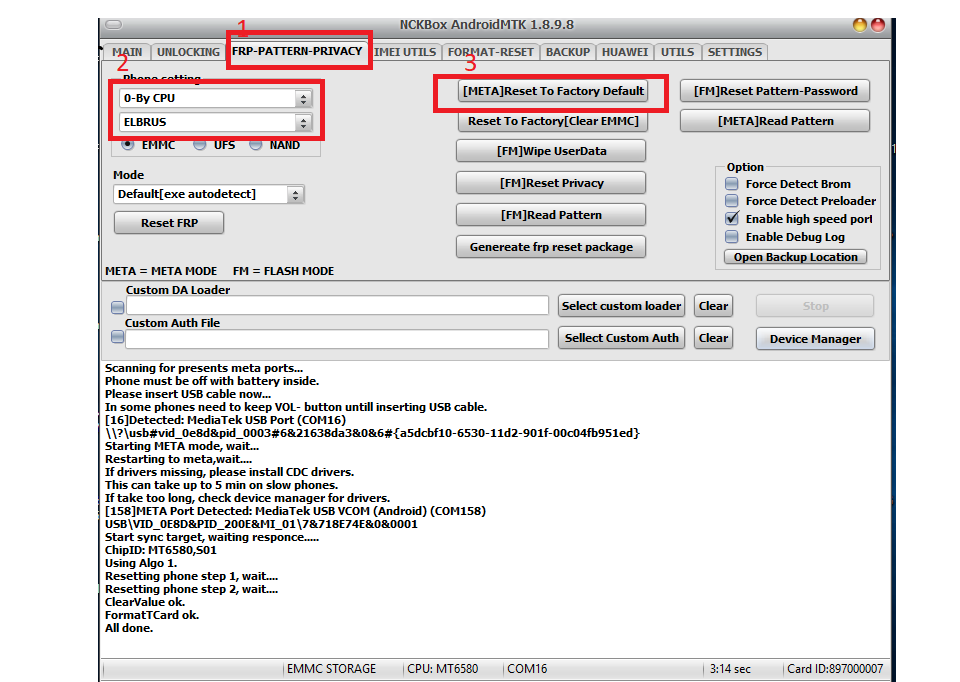Switch to the MAIN tab
The image size is (960, 682).
pos(127,52)
